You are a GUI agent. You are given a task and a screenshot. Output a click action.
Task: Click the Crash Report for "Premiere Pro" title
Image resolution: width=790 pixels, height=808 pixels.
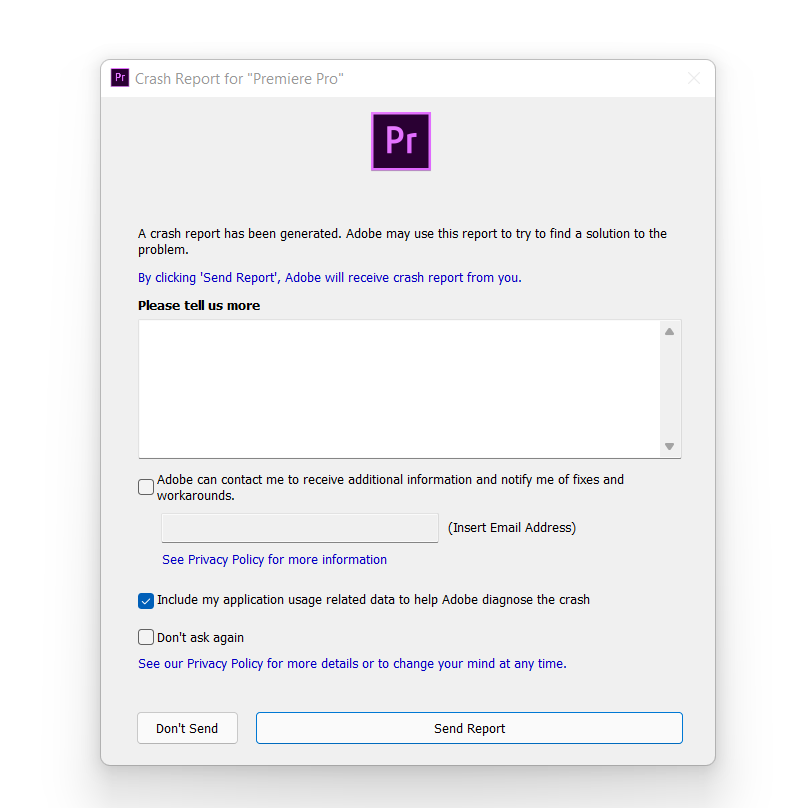239,78
